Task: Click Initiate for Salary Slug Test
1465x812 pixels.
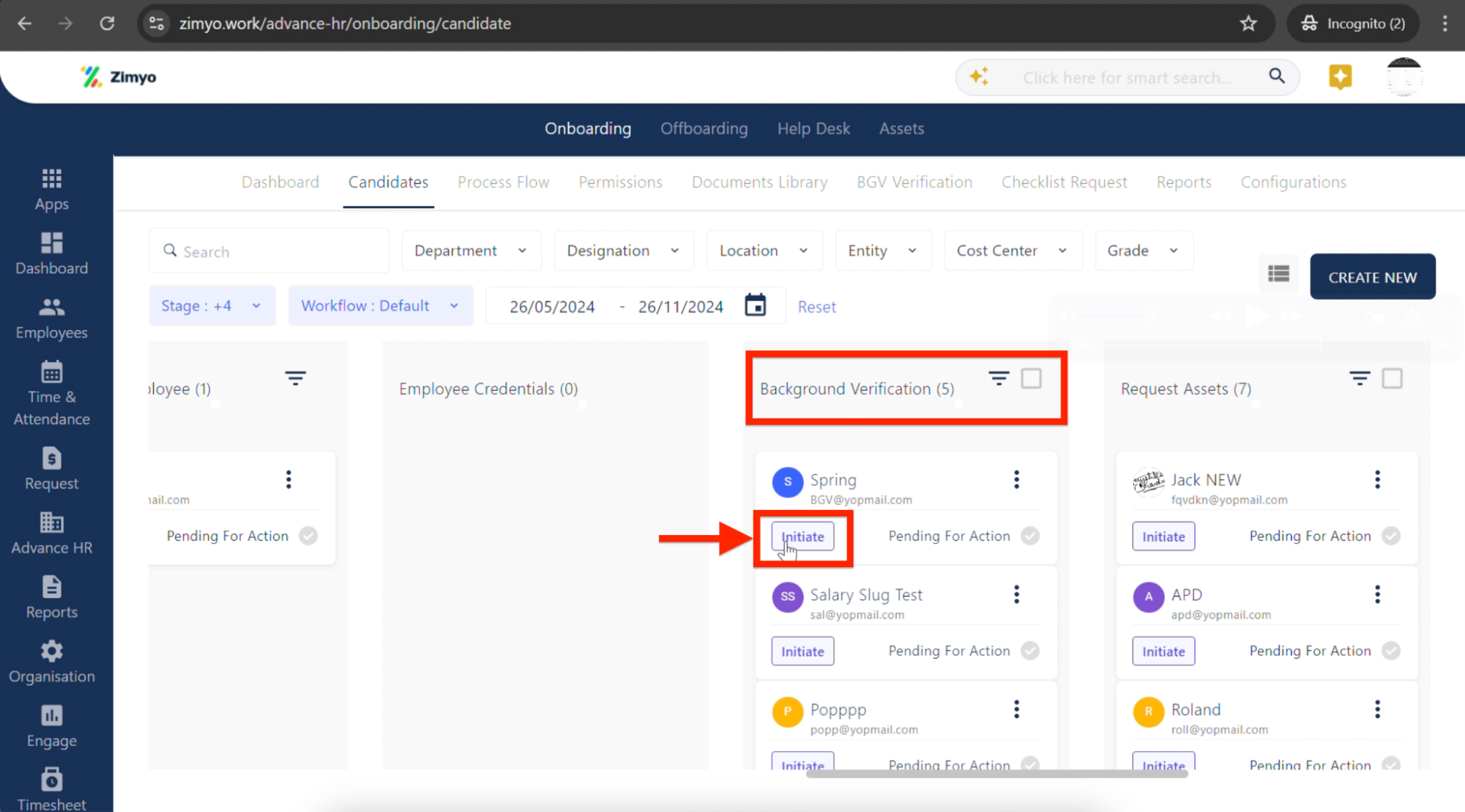Action: tap(802, 651)
